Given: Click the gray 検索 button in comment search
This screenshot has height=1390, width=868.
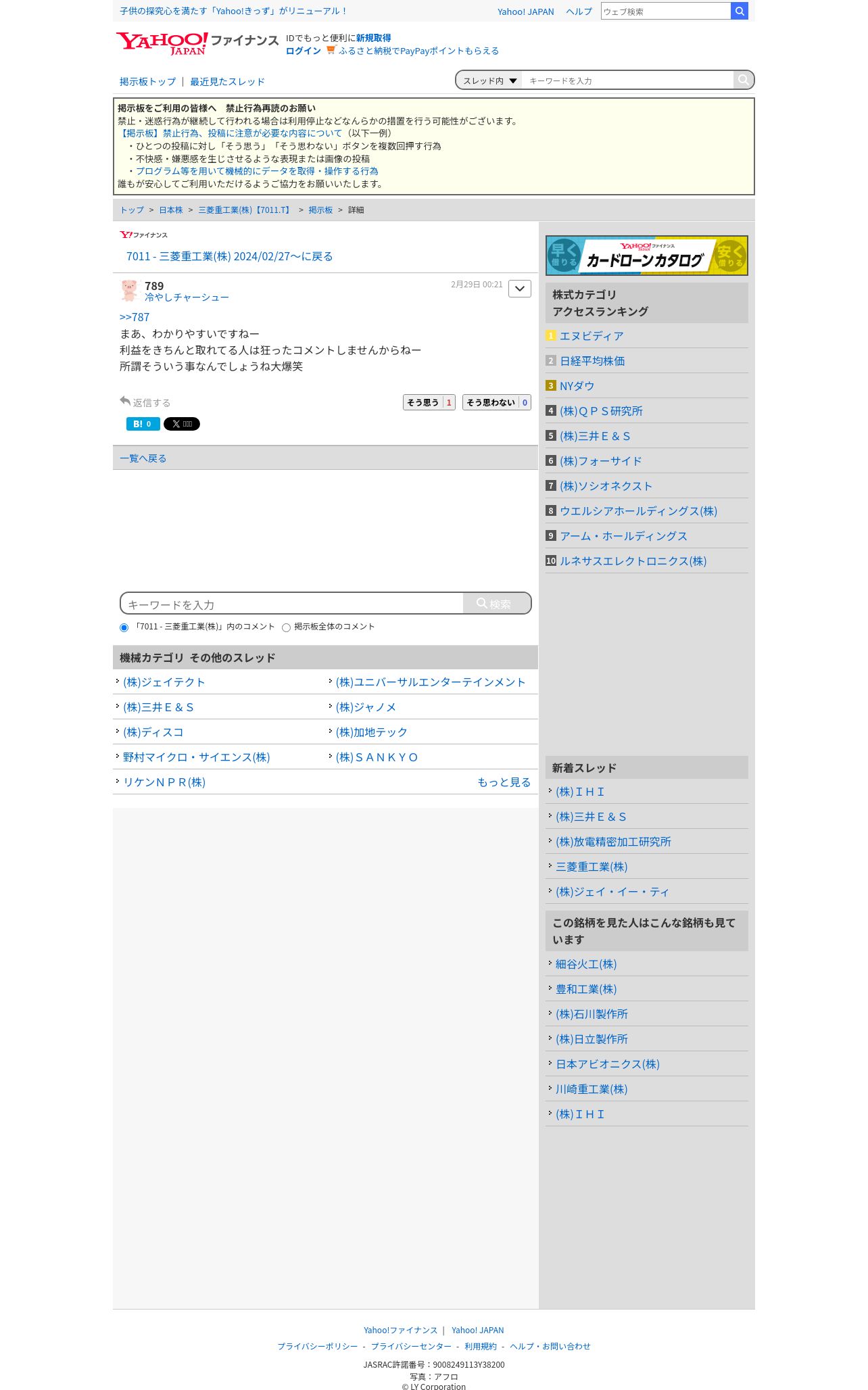Looking at the screenshot, I should pyautogui.click(x=497, y=603).
